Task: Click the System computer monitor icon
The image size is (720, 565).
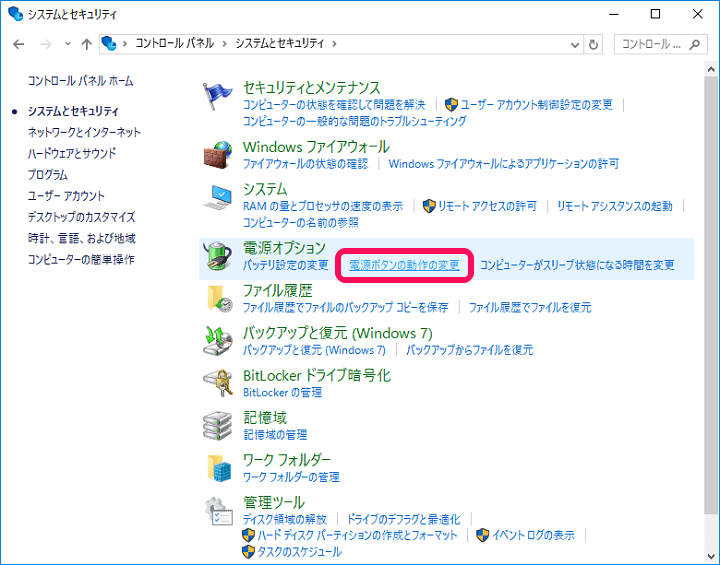Action: (x=218, y=198)
